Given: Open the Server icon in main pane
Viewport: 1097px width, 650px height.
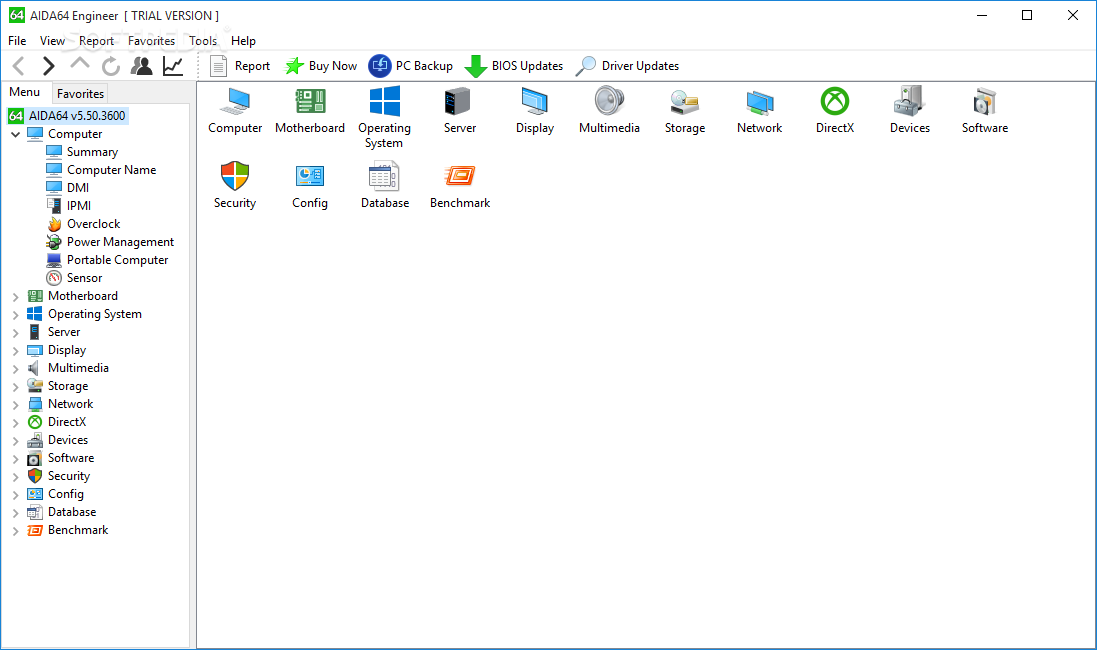Looking at the screenshot, I should pyautogui.click(x=459, y=102).
